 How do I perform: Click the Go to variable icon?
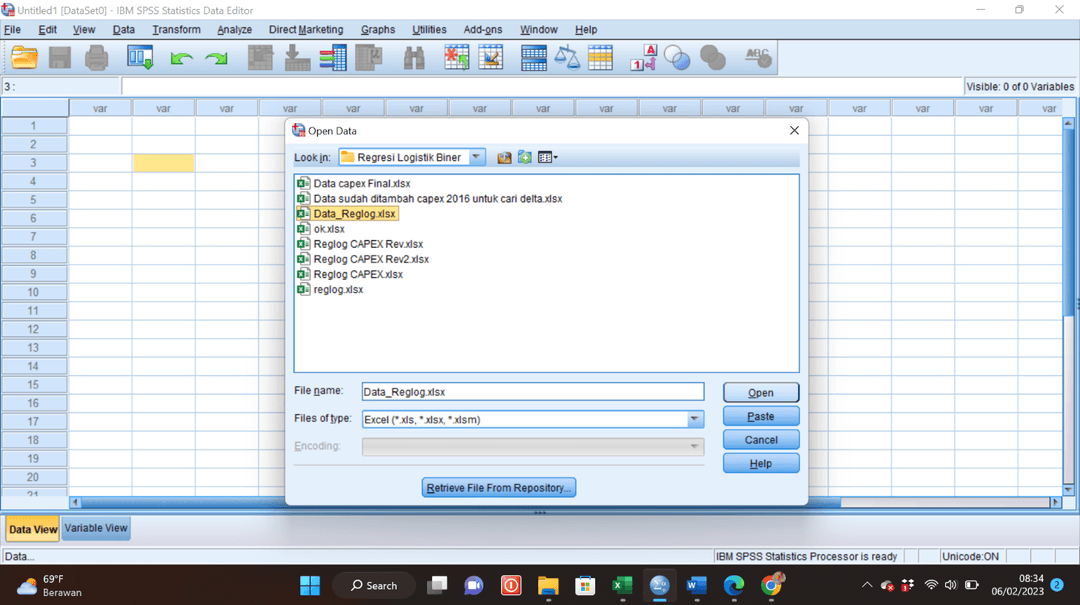click(x=297, y=58)
